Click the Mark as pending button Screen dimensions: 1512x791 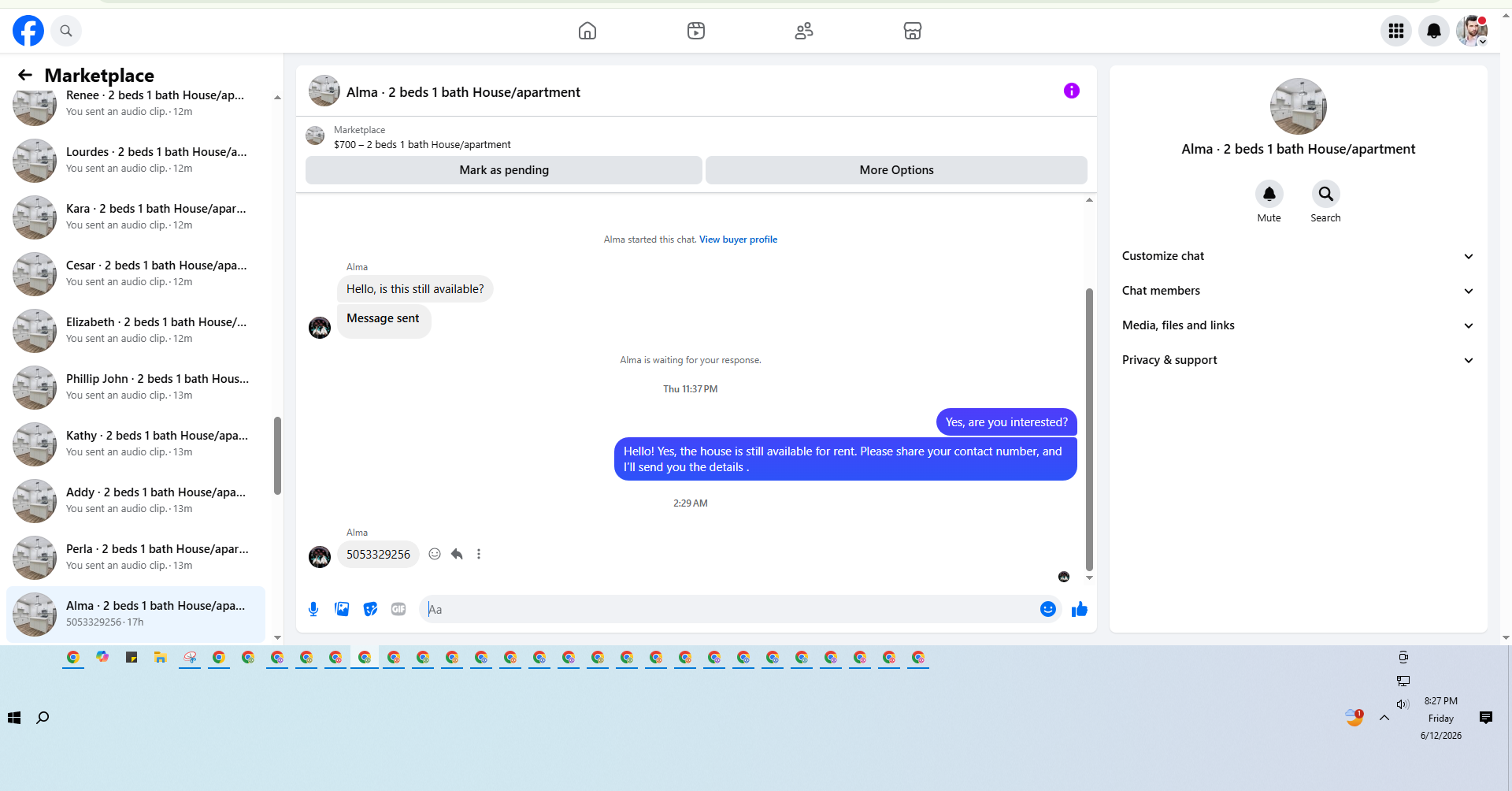click(x=504, y=170)
